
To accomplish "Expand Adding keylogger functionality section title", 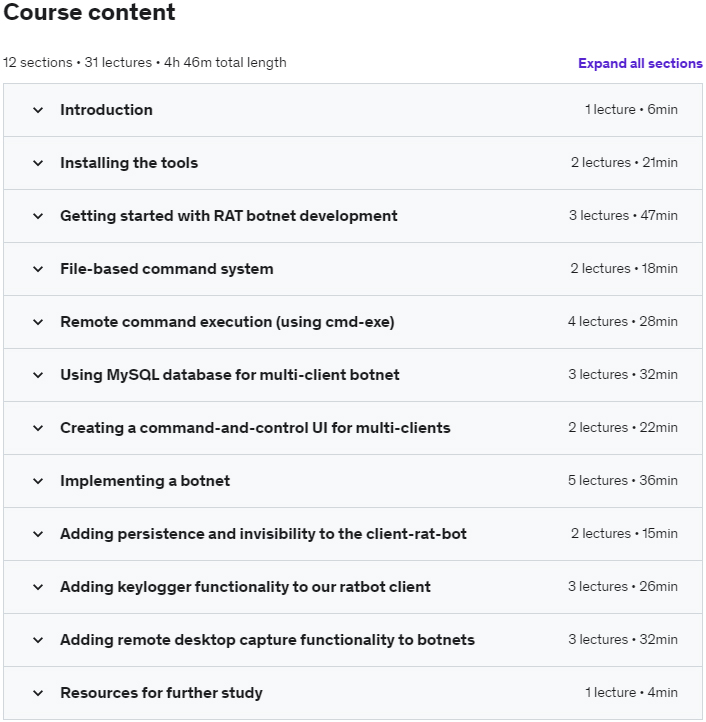I will [245, 587].
